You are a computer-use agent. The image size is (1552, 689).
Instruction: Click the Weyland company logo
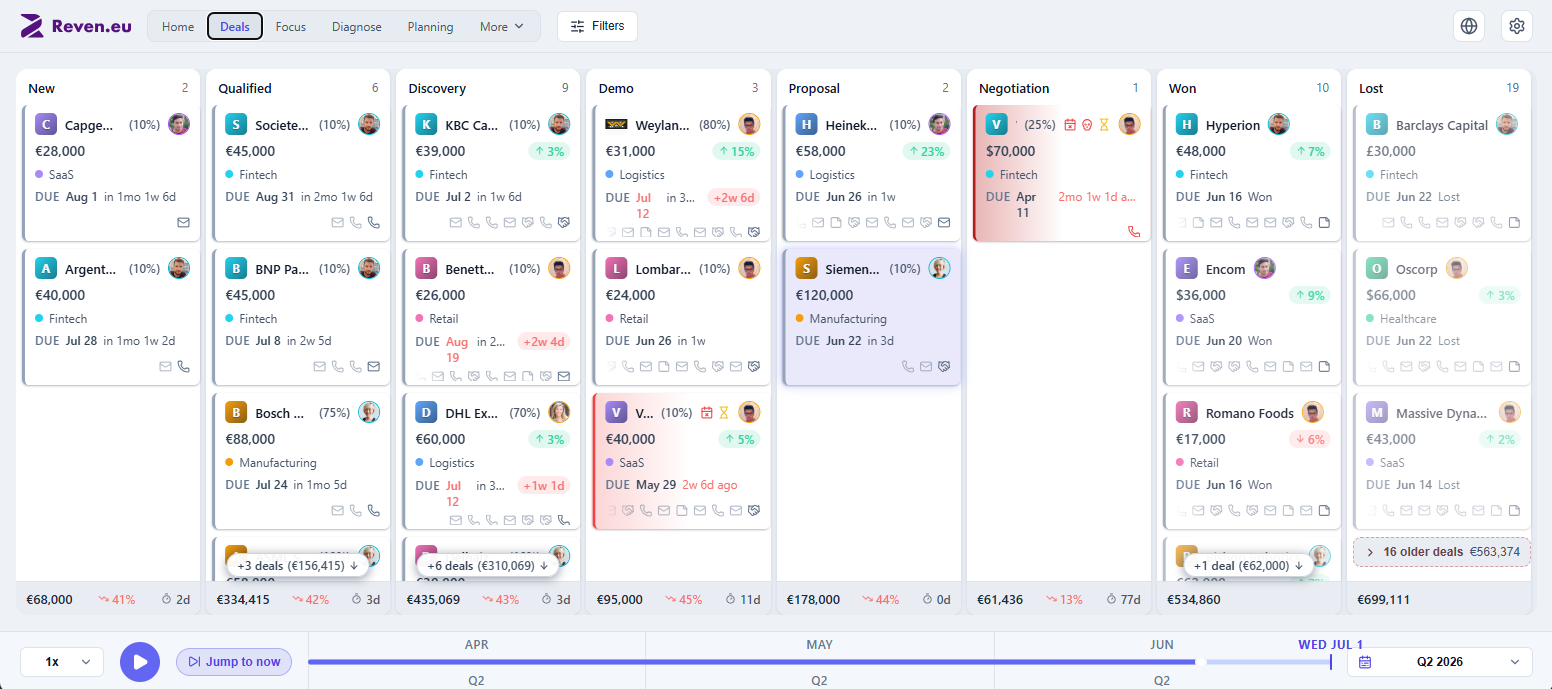point(616,125)
